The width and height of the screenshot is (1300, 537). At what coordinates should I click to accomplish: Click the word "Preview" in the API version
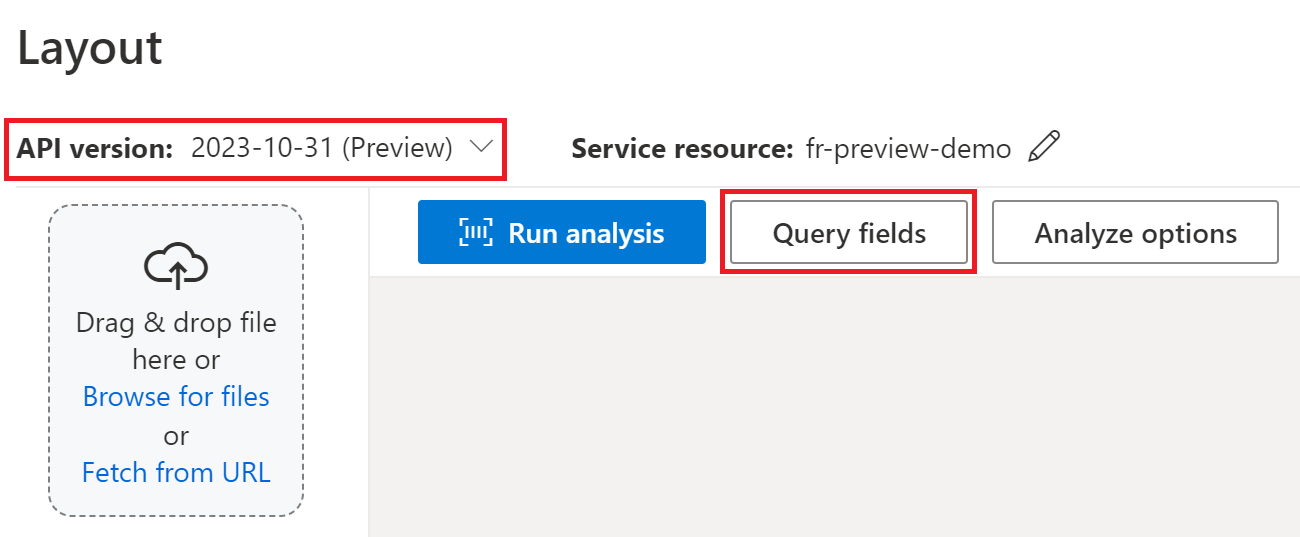click(x=397, y=148)
